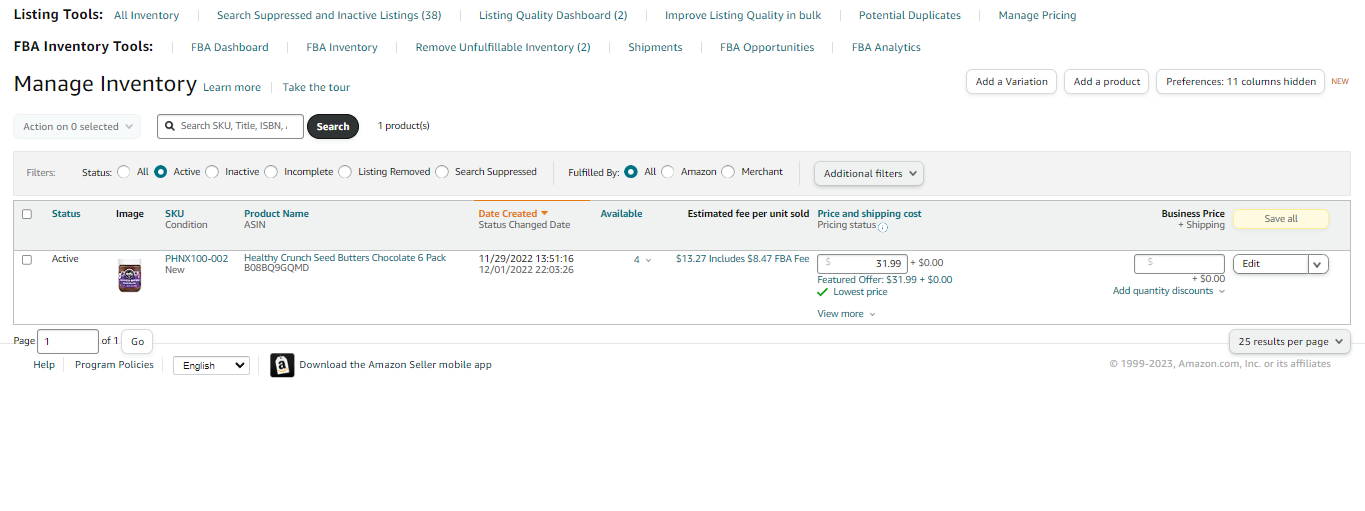Expand View more pricing details
The image size is (1365, 511).
coord(846,314)
